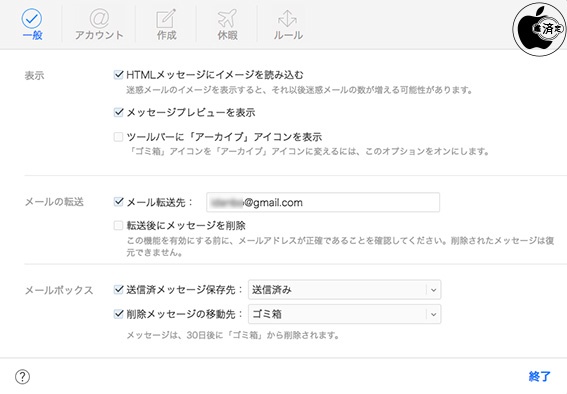This screenshot has height=394, width=567.
Task: Switch to the アカウント tab label
Action: point(99,35)
